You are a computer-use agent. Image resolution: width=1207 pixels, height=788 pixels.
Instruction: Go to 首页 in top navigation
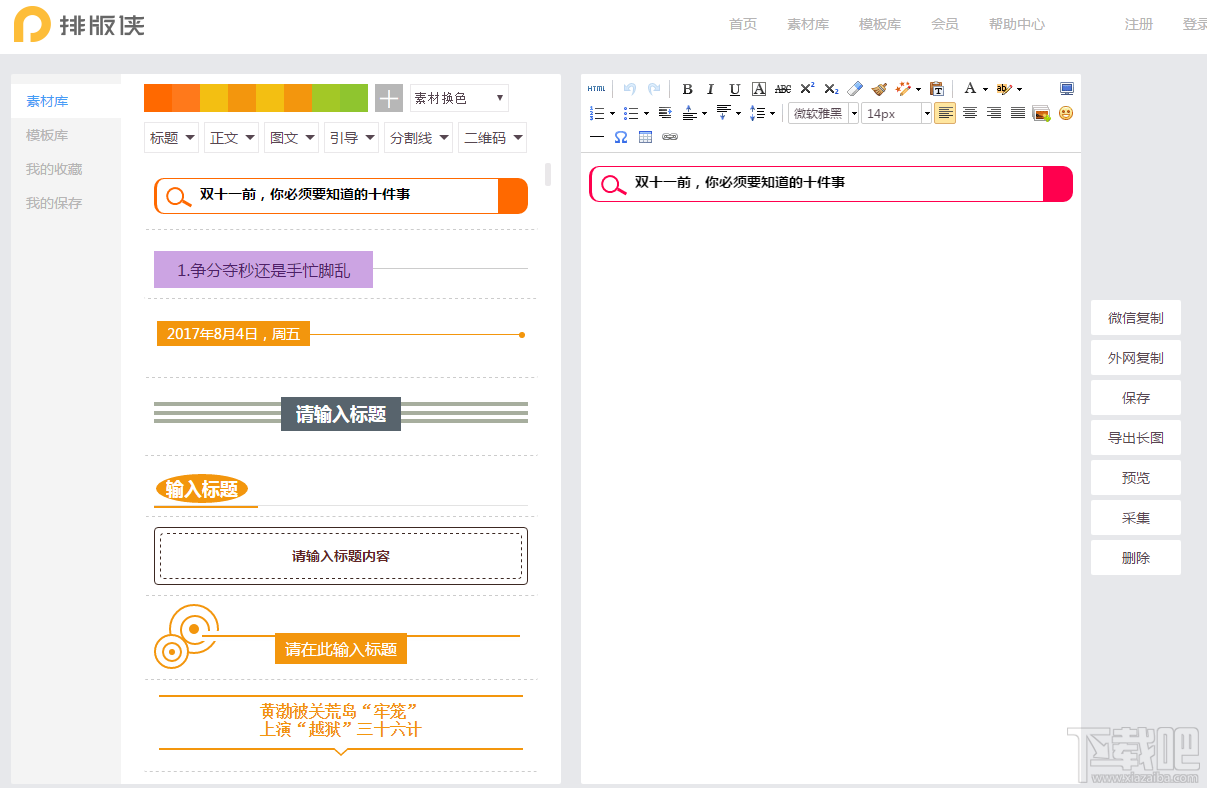[x=743, y=24]
